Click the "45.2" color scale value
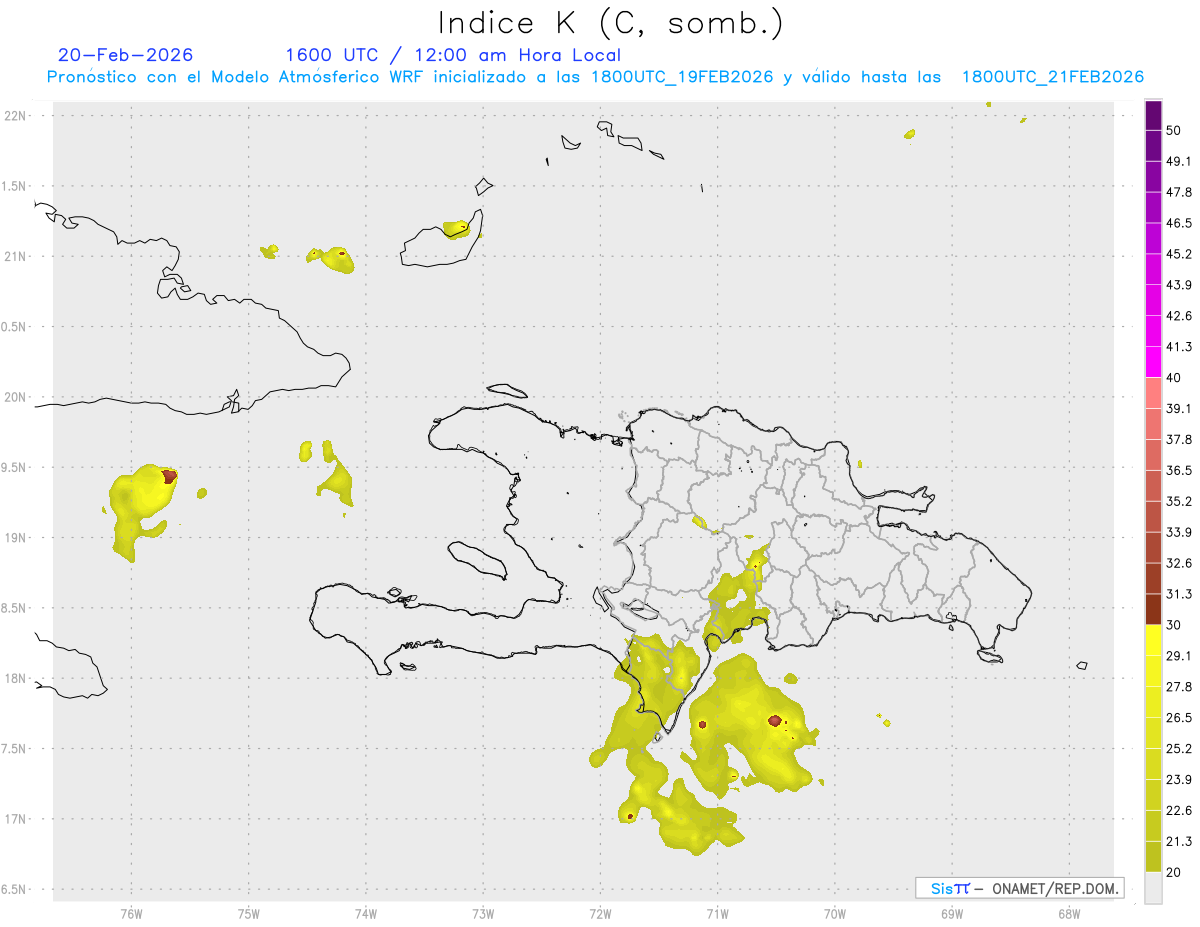 click(x=1179, y=254)
